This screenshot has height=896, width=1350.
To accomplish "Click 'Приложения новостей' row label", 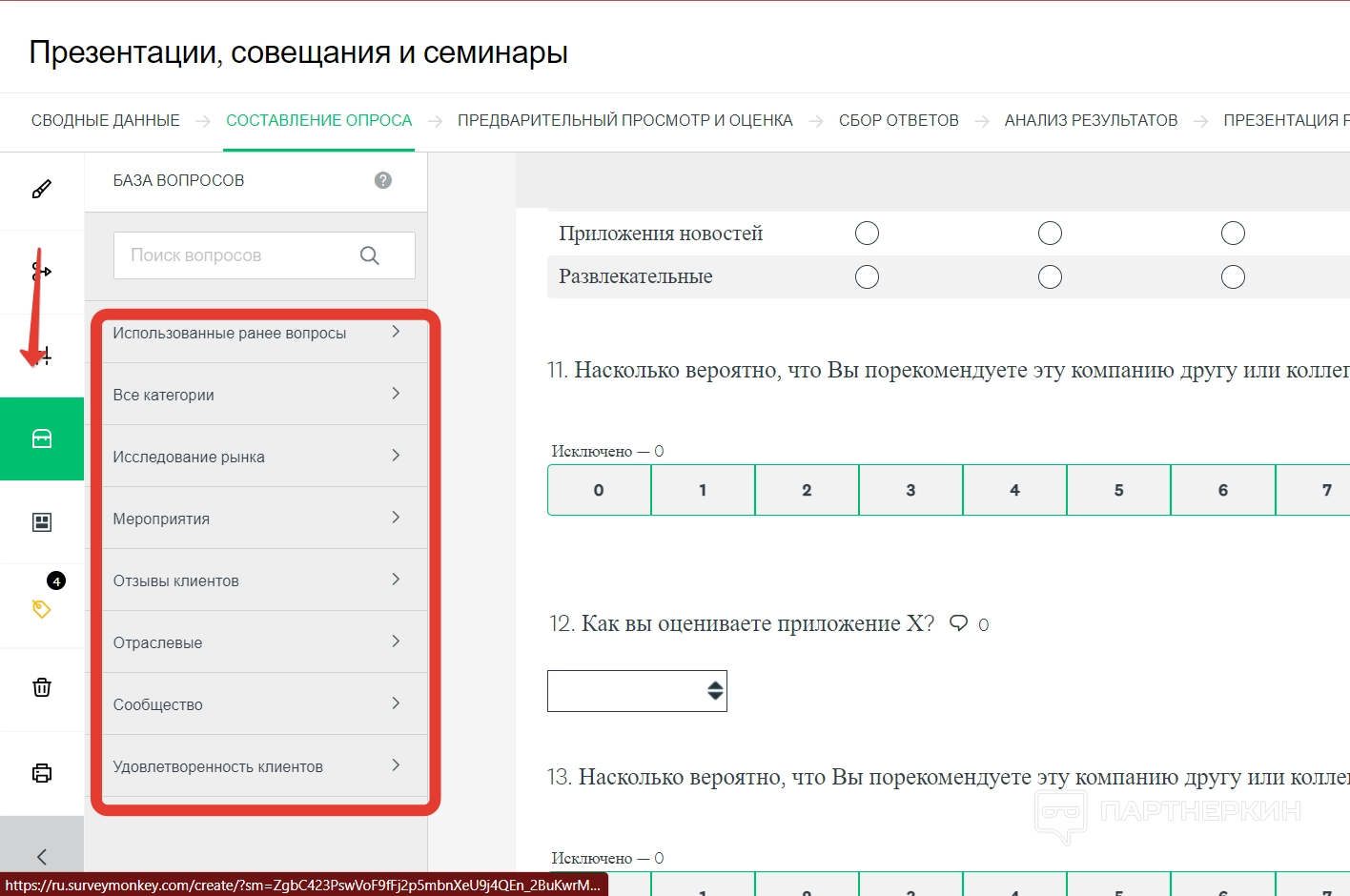I will [661, 234].
